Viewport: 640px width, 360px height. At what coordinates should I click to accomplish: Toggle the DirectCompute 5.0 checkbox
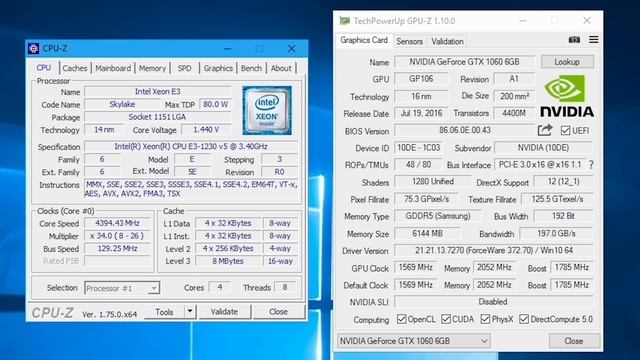[524, 319]
